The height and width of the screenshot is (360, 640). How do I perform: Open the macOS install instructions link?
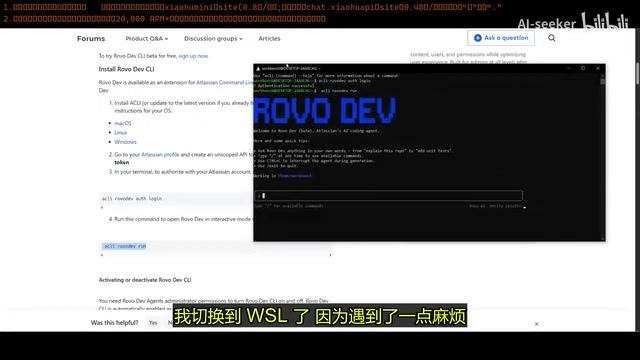pyautogui.click(x=123, y=123)
